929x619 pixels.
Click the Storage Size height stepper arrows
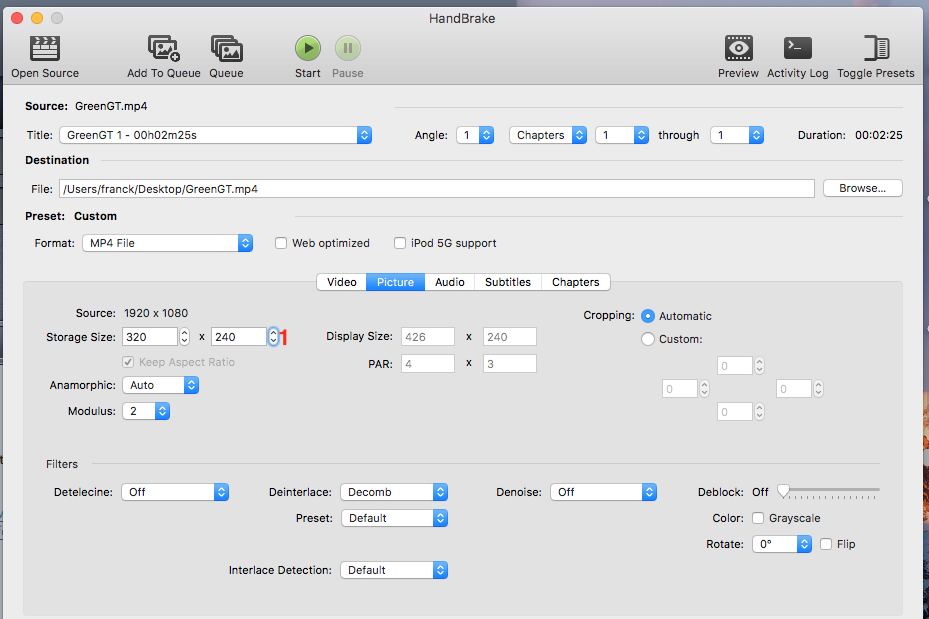coord(273,337)
